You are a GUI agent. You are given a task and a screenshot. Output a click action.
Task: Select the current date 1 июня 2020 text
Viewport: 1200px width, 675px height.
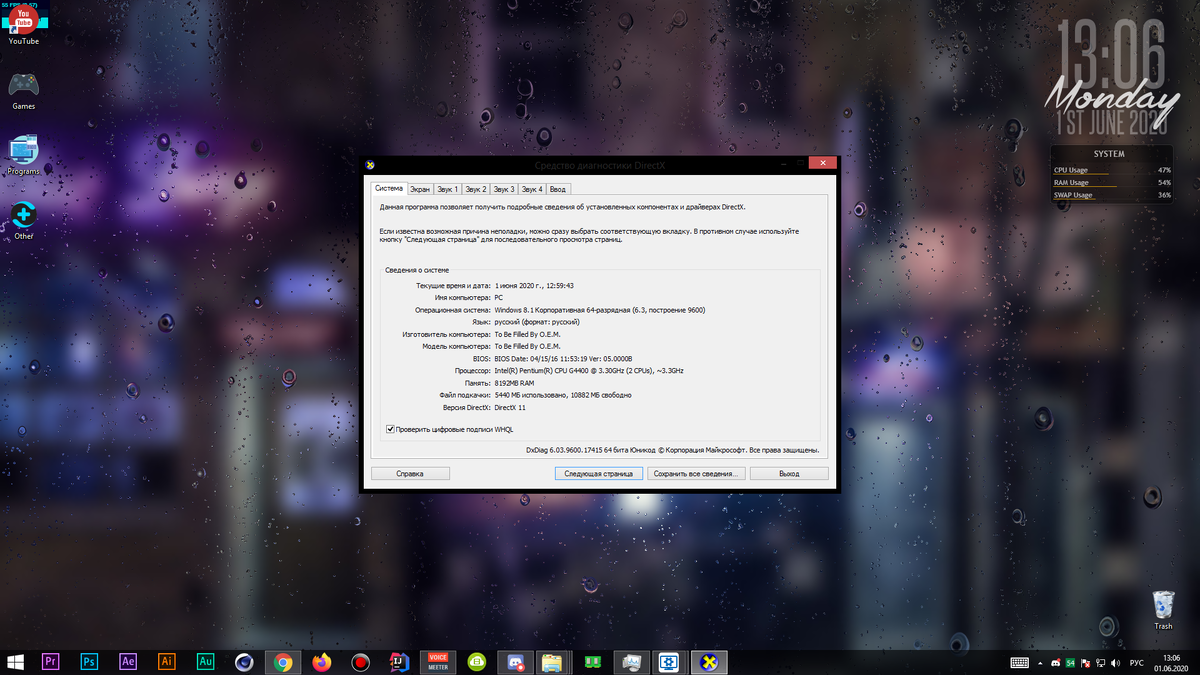coord(534,286)
